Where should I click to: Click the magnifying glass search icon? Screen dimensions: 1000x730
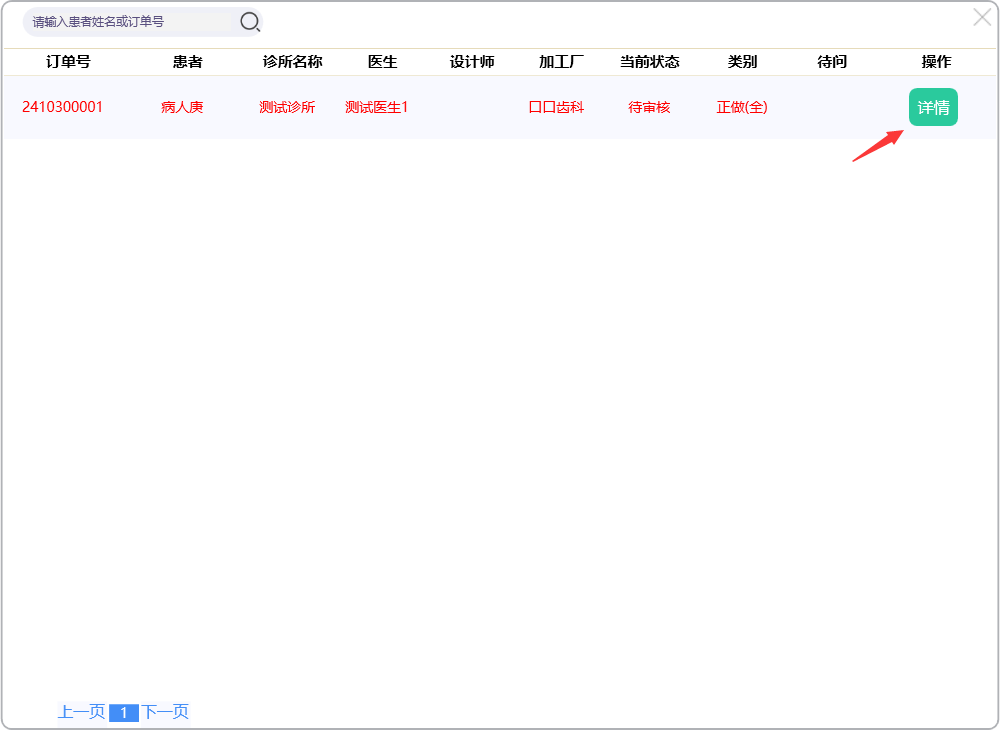250,21
